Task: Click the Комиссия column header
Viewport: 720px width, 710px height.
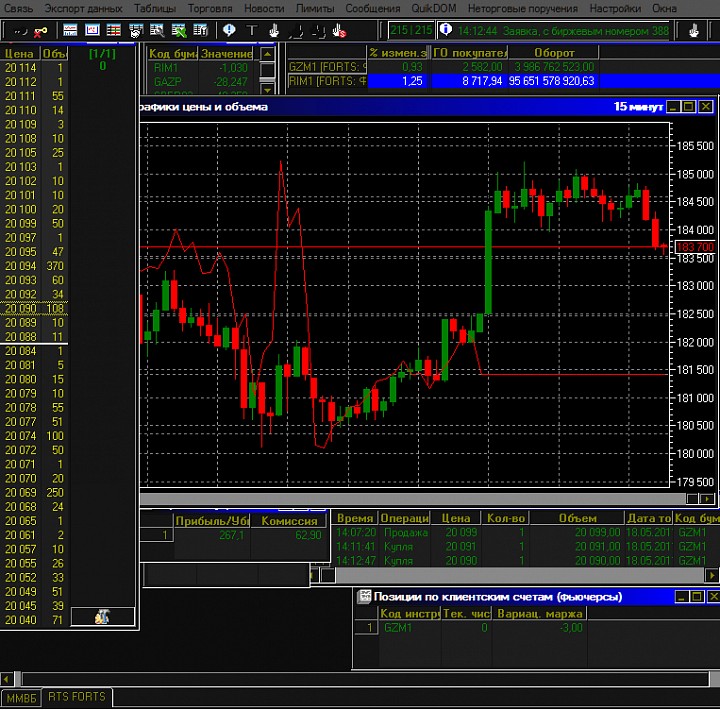Action: click(x=290, y=520)
